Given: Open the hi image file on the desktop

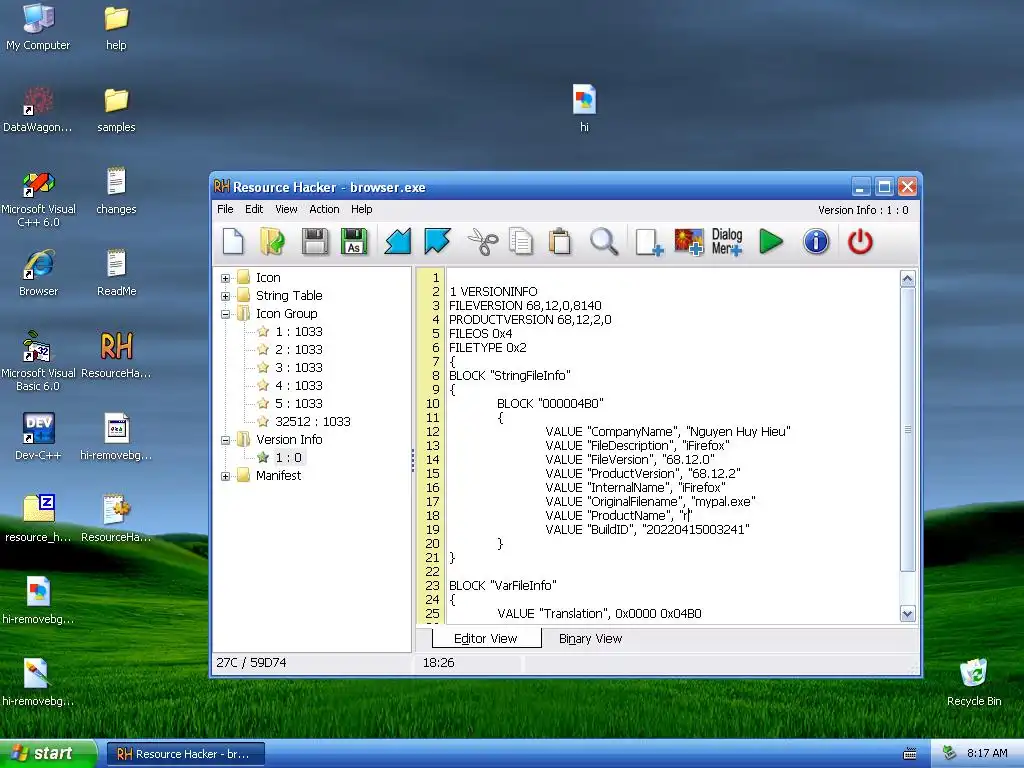Looking at the screenshot, I should [x=584, y=108].
